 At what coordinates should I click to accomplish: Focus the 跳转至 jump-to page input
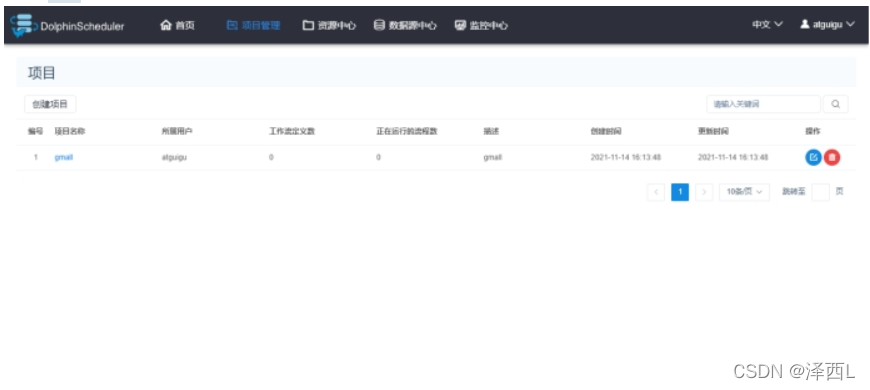(820, 192)
